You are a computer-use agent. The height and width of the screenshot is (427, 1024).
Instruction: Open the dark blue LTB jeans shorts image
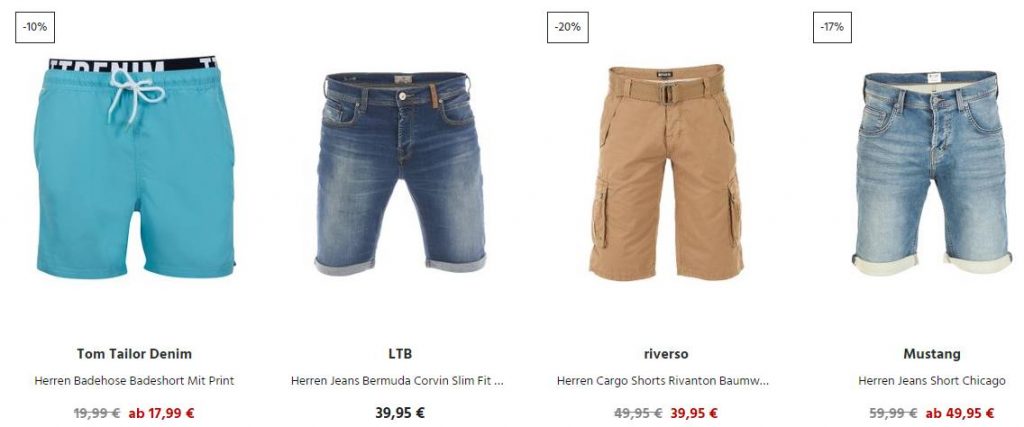[400, 173]
